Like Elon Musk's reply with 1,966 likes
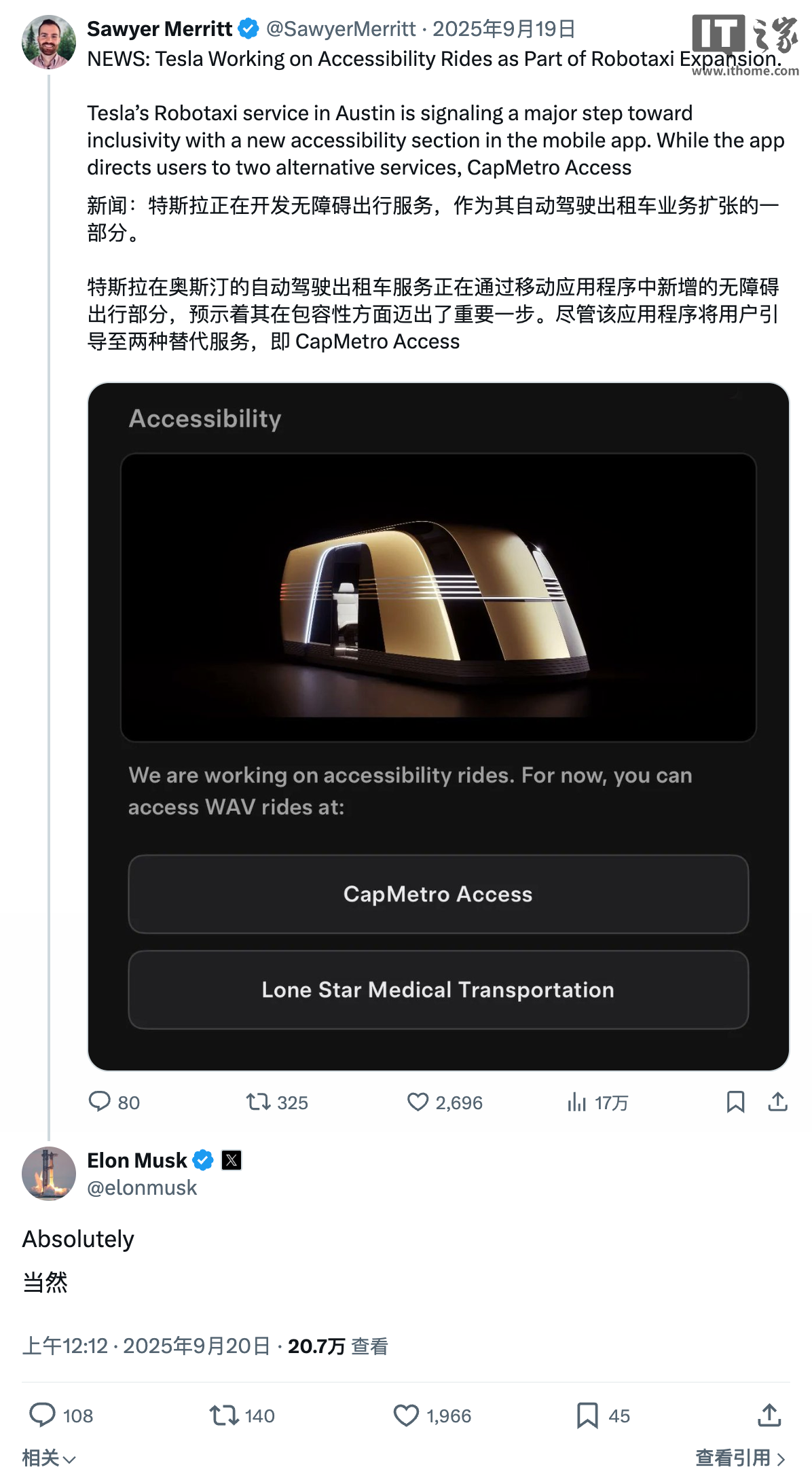This screenshot has width=812, height=1476. pyautogui.click(x=406, y=1416)
